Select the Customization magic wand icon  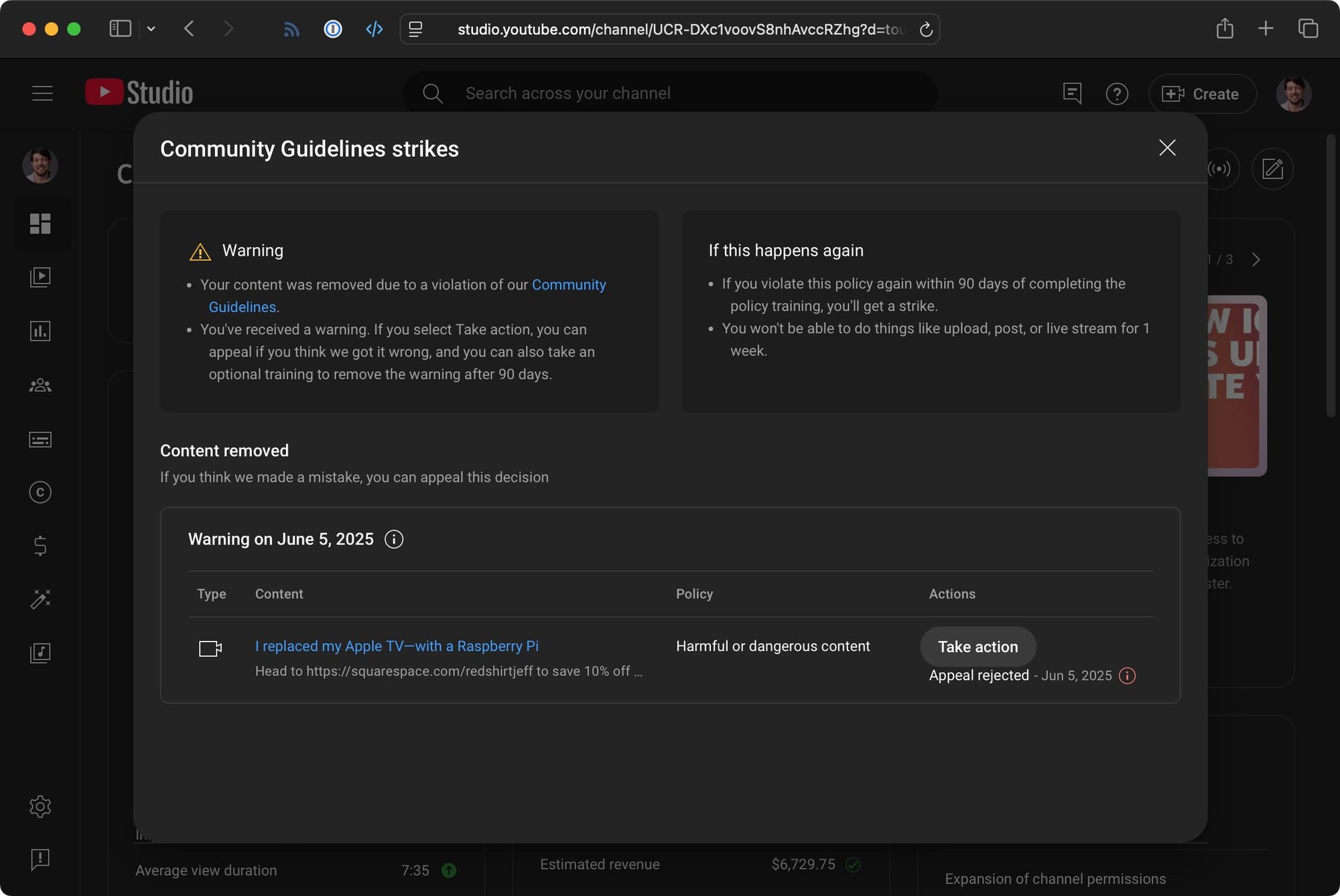pyautogui.click(x=41, y=599)
